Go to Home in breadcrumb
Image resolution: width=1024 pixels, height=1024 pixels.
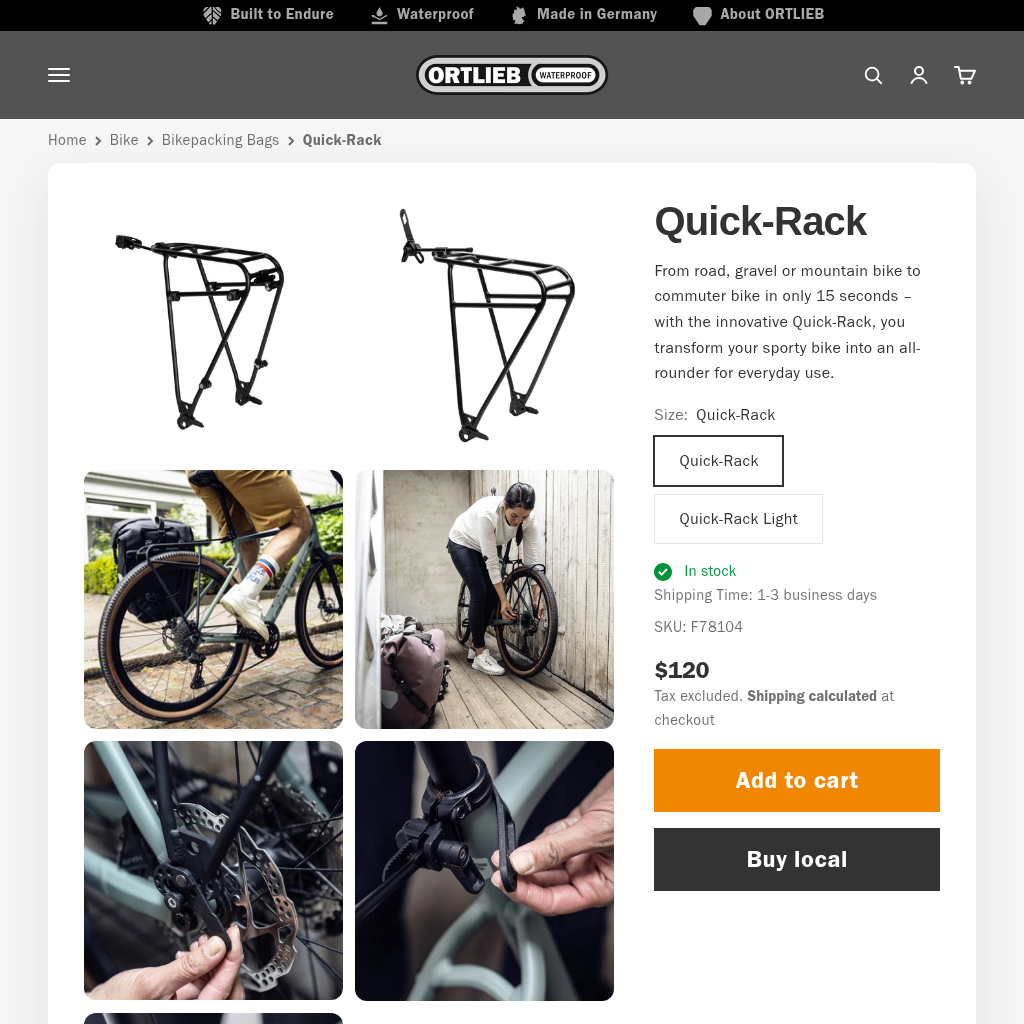[x=67, y=140]
